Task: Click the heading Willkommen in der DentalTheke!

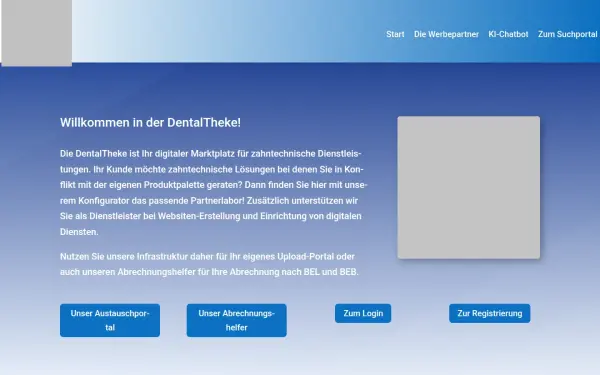Action: click(x=150, y=123)
